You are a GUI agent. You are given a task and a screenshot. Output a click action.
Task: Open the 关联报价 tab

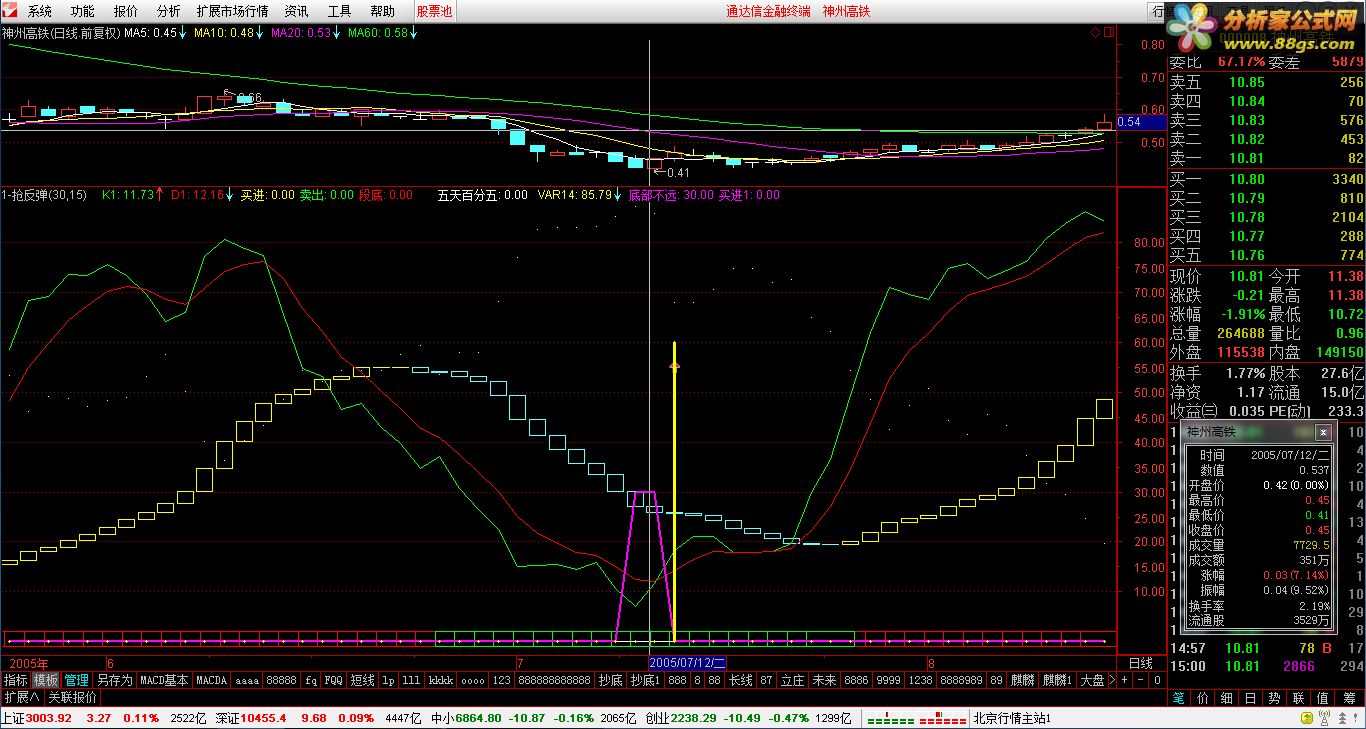point(72,697)
